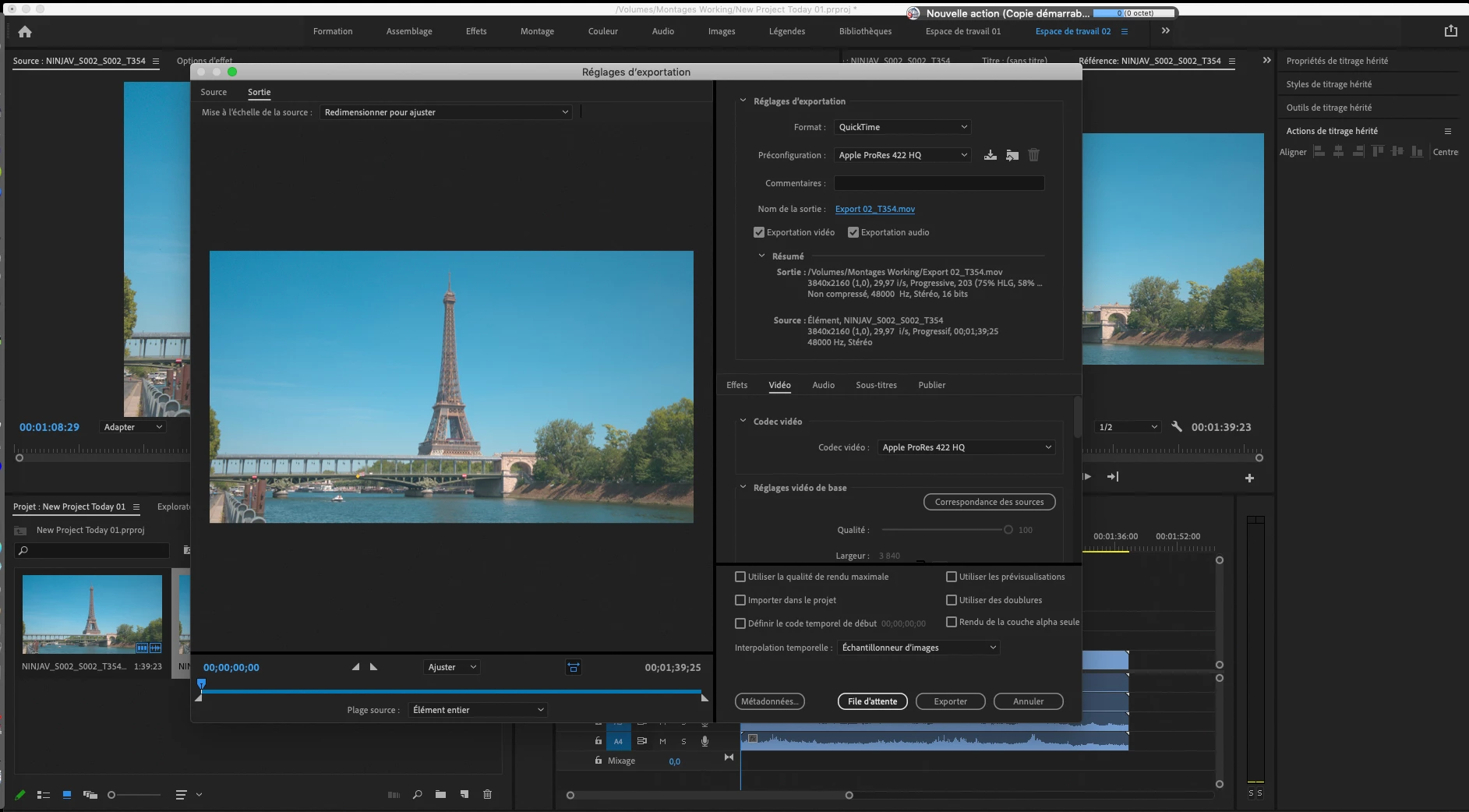1469x812 pixels.
Task: Enable Utiliser la qualité de rendu maximale
Action: click(740, 577)
